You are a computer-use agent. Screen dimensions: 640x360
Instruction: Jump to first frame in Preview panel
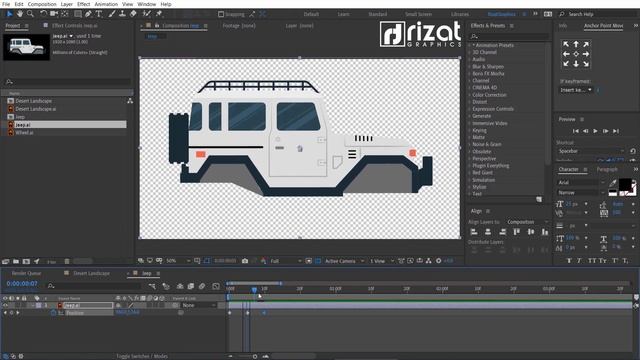576,131
